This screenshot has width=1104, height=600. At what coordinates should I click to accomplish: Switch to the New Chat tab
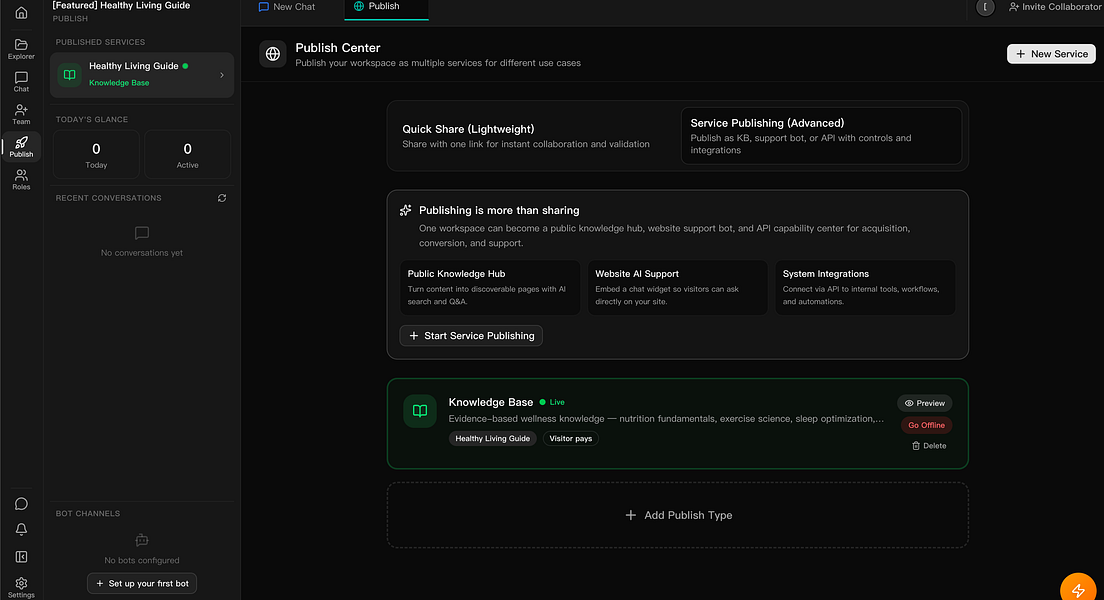click(x=287, y=7)
